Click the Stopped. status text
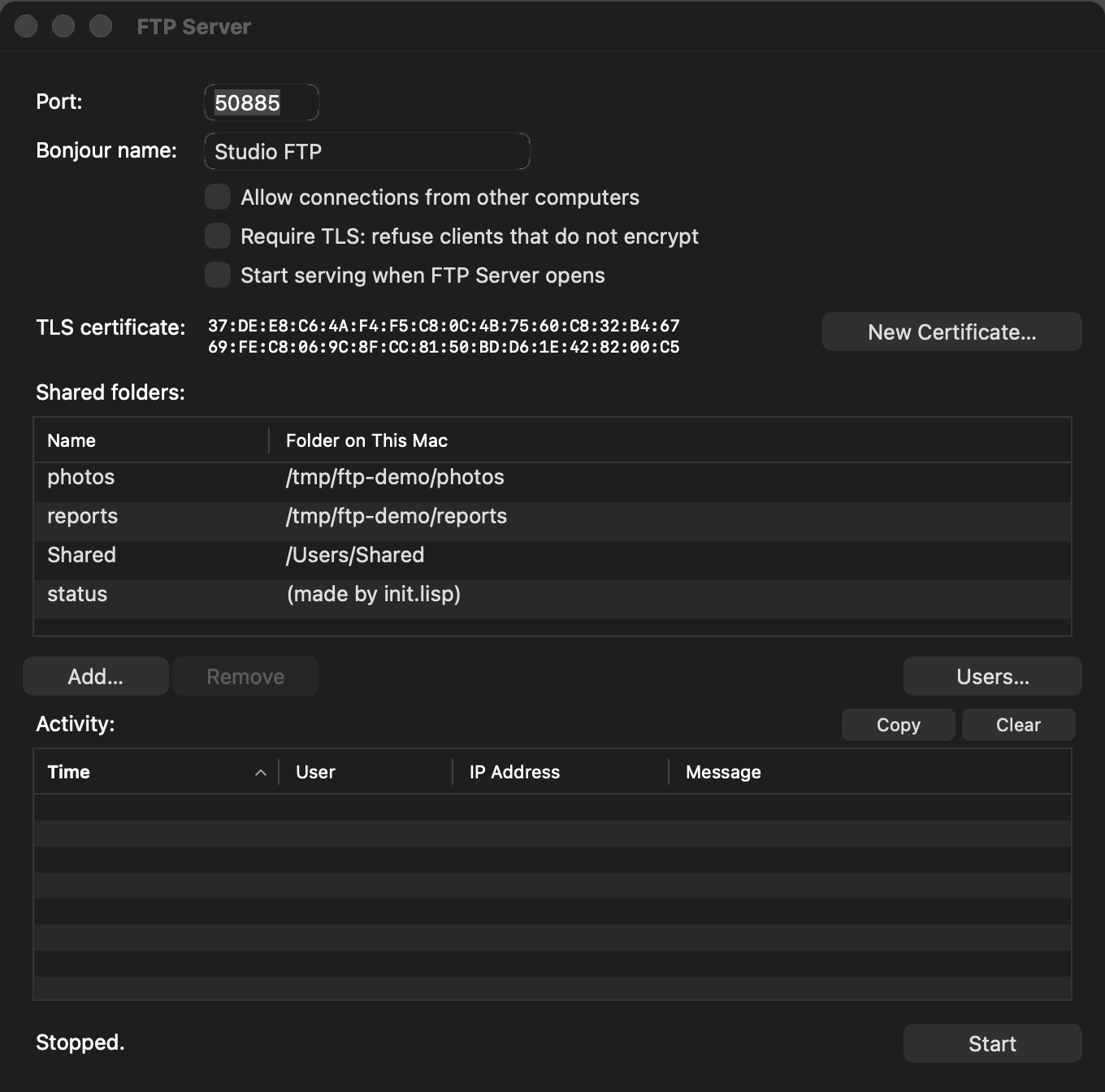The image size is (1105, 1092). tap(80, 1042)
